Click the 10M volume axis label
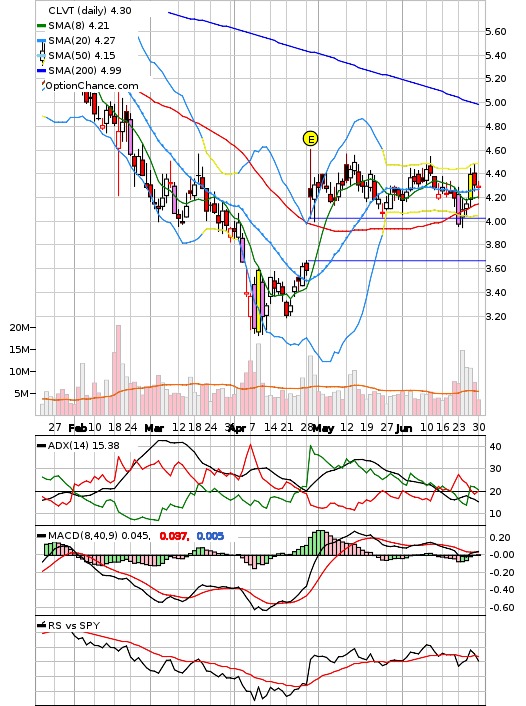The width and height of the screenshot is (526, 706). pos(19,371)
